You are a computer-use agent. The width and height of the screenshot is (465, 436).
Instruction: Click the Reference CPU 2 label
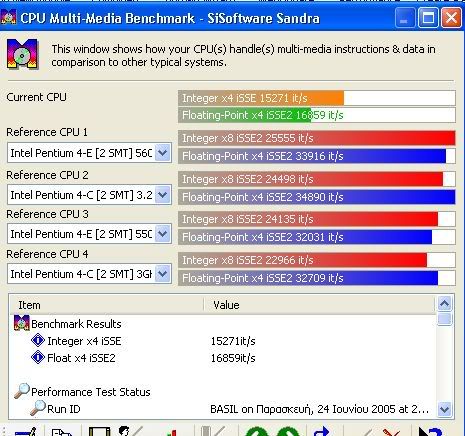pos(47,175)
